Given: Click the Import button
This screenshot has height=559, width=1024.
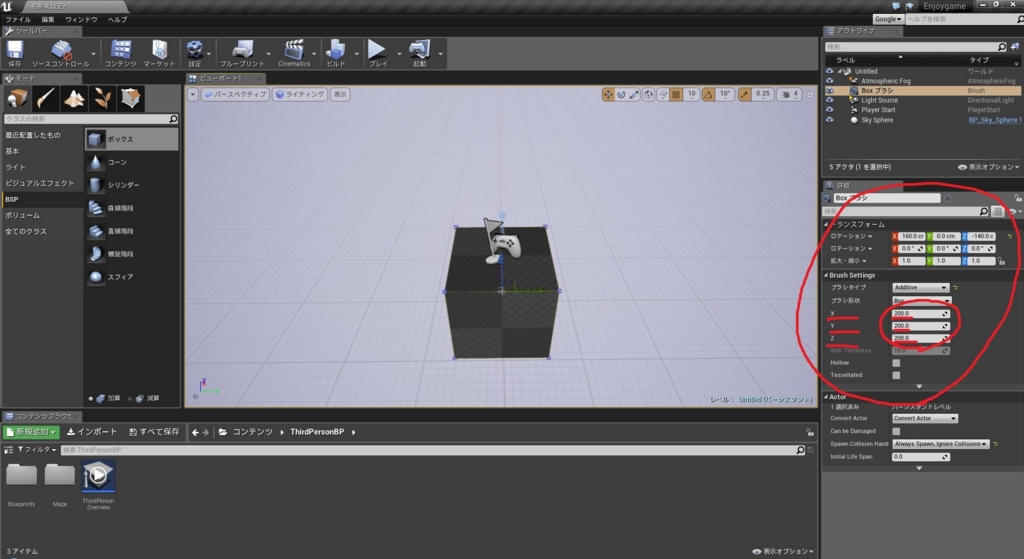Looking at the screenshot, I should tap(92, 432).
